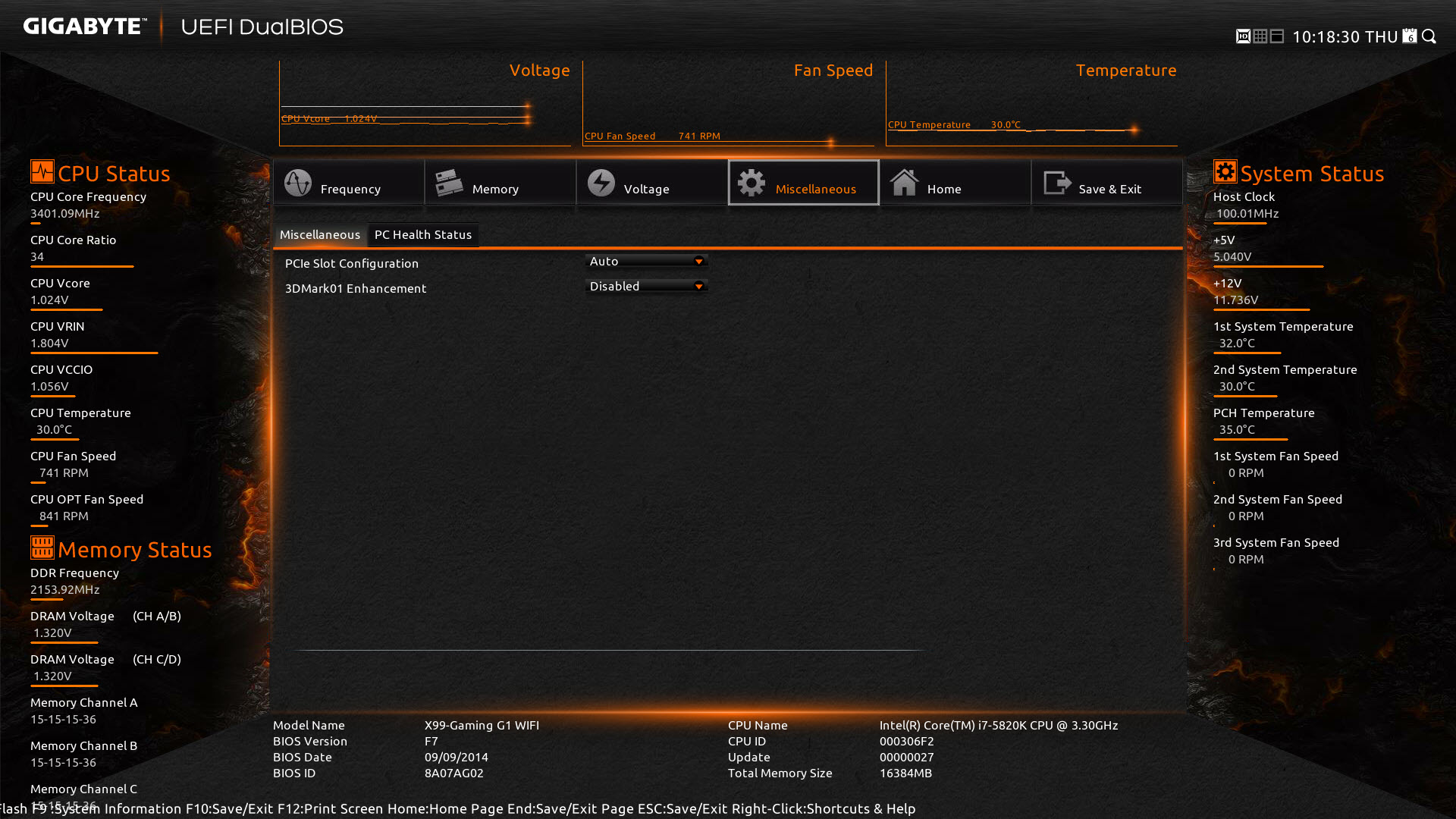Click CPU Name Intel Core i7-5820K
The height and width of the screenshot is (819, 1456).
coord(999,726)
